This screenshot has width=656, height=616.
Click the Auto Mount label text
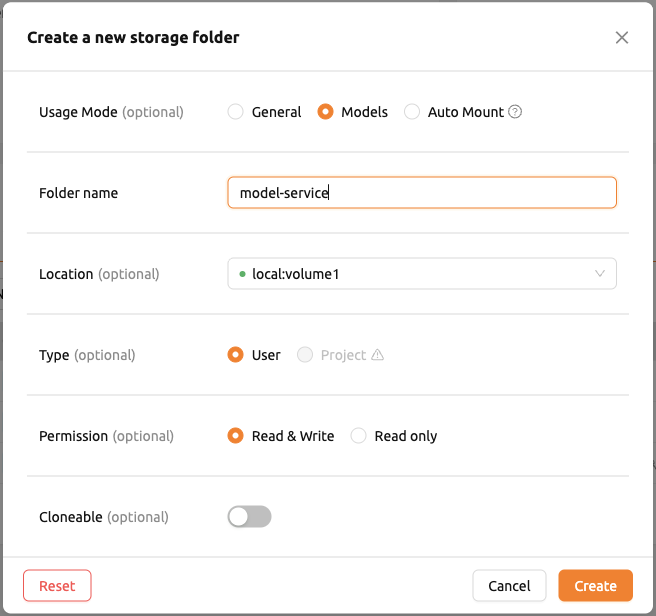(466, 112)
